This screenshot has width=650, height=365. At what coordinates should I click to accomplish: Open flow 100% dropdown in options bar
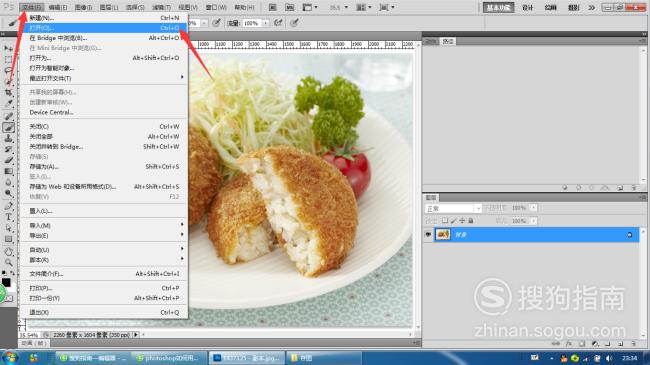point(266,23)
